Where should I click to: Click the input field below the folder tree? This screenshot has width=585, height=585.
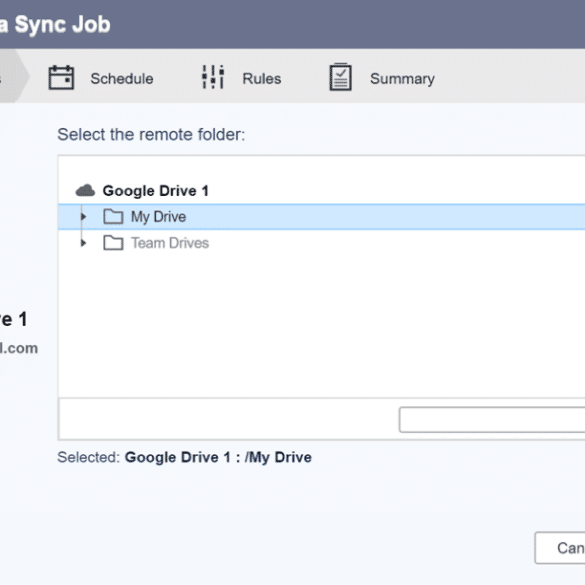tap(492, 420)
